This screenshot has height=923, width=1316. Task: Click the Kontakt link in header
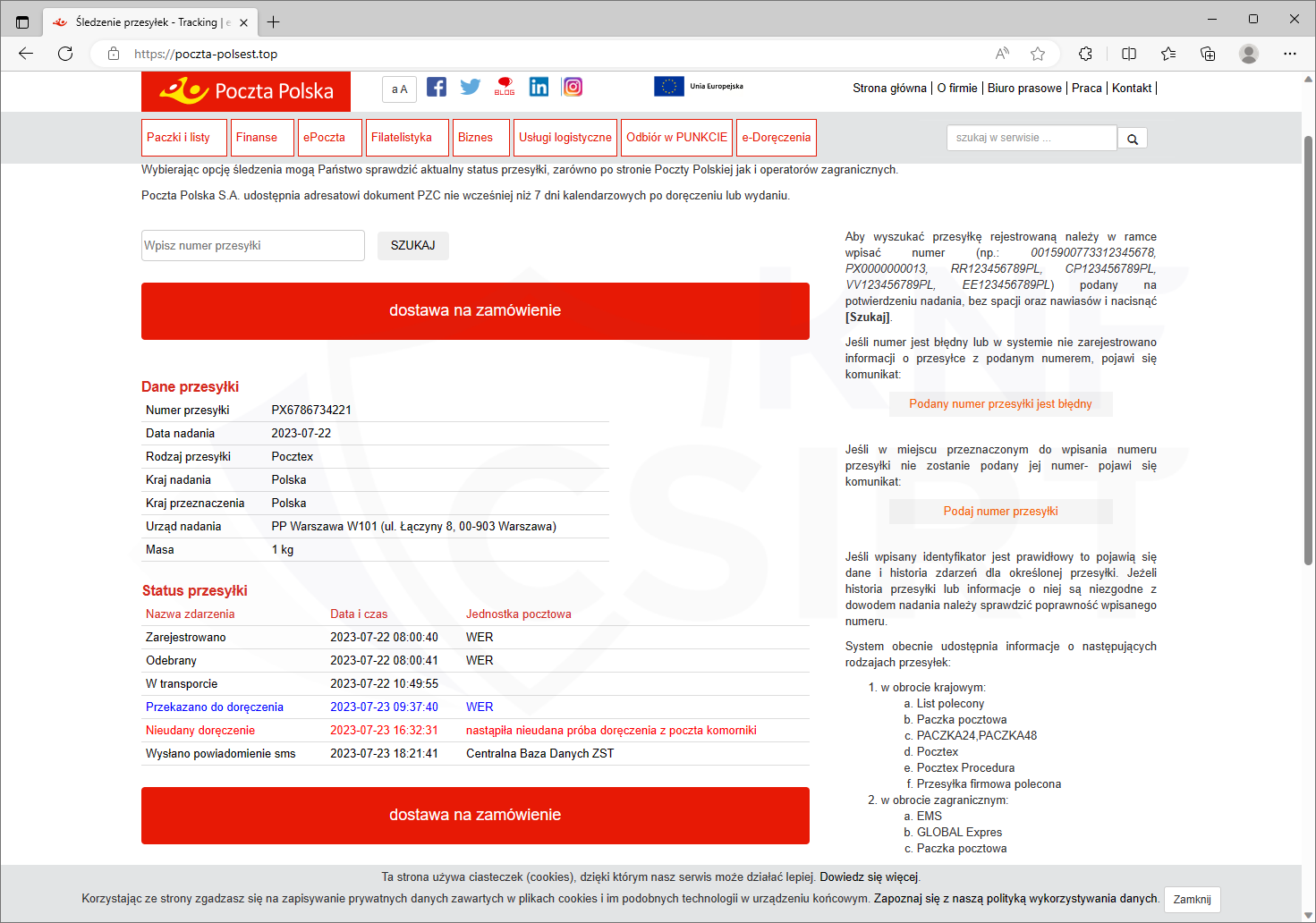point(1132,88)
